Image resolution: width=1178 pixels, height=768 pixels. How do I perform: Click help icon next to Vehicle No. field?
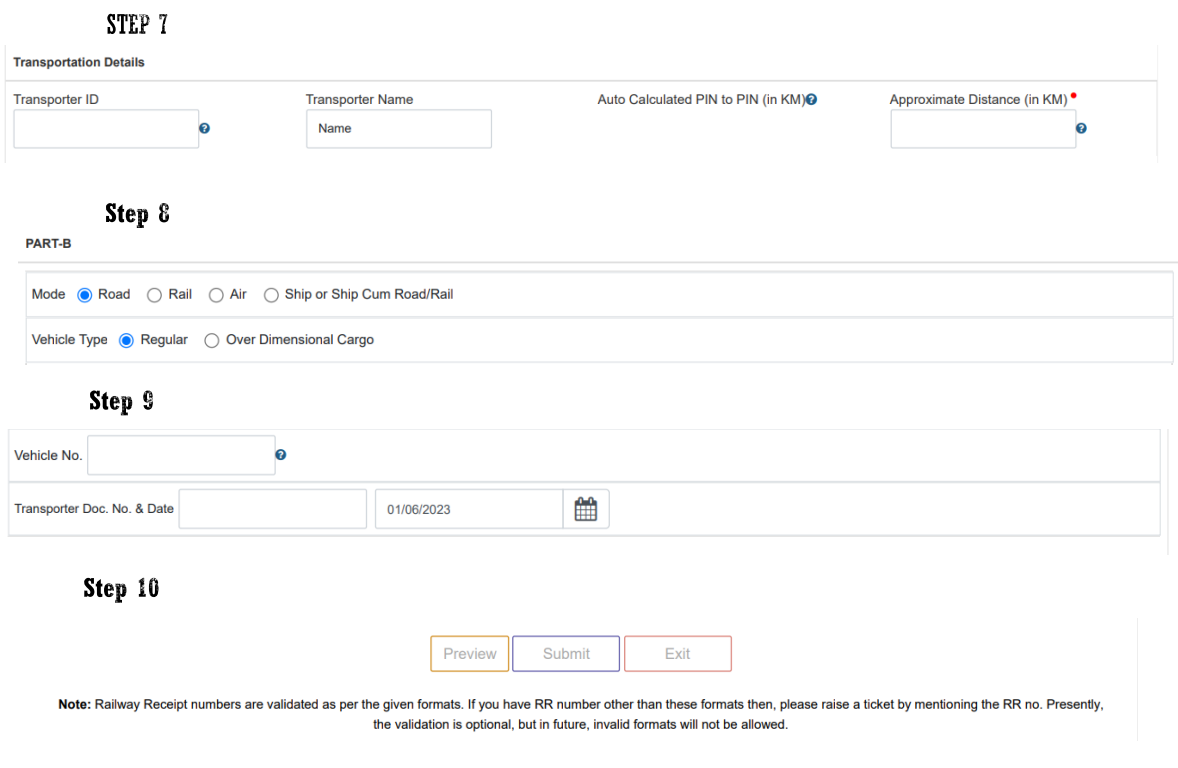pyautogui.click(x=281, y=455)
